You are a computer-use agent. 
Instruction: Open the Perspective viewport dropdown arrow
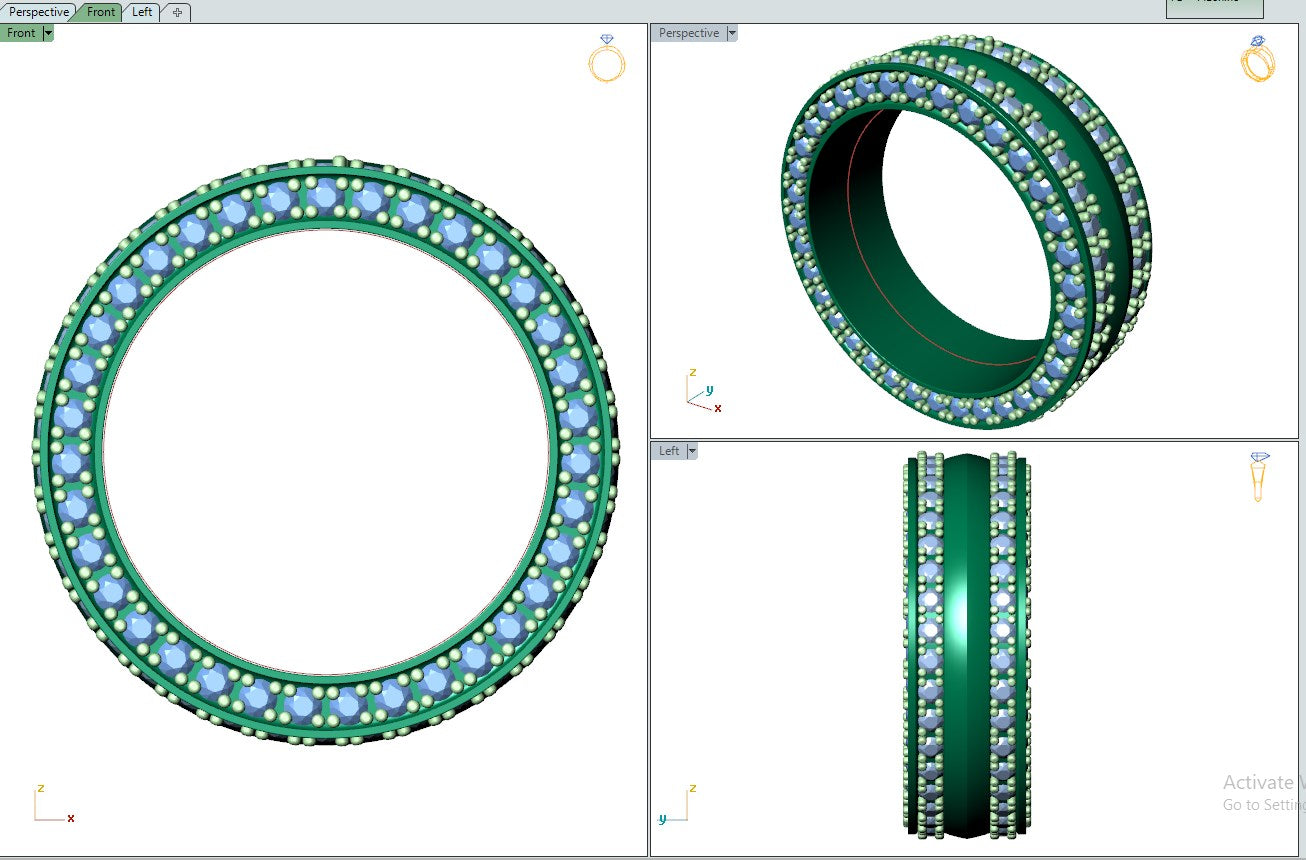point(732,33)
